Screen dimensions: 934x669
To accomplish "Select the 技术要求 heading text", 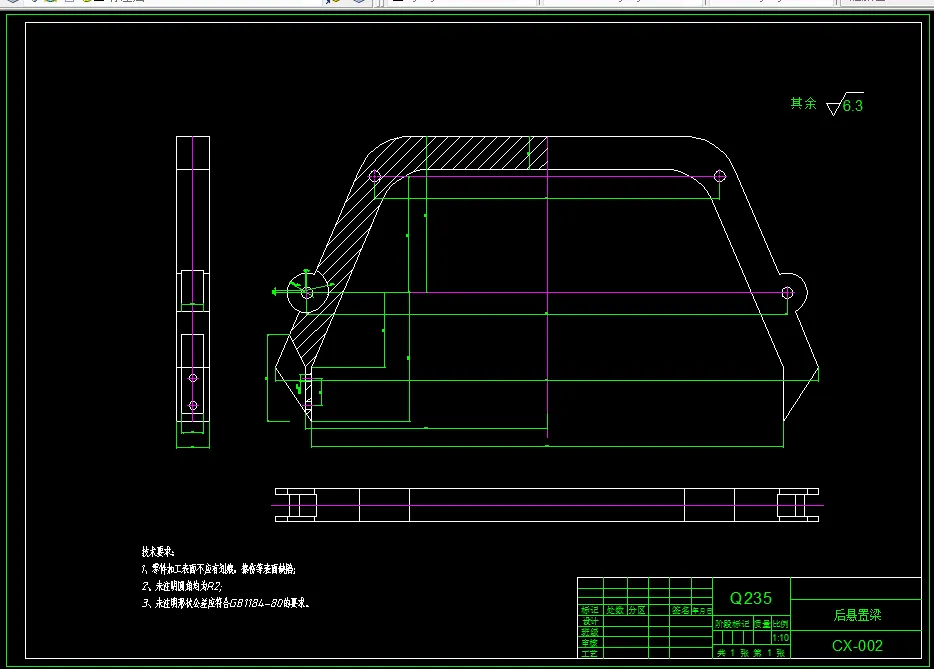I will 158,551.
